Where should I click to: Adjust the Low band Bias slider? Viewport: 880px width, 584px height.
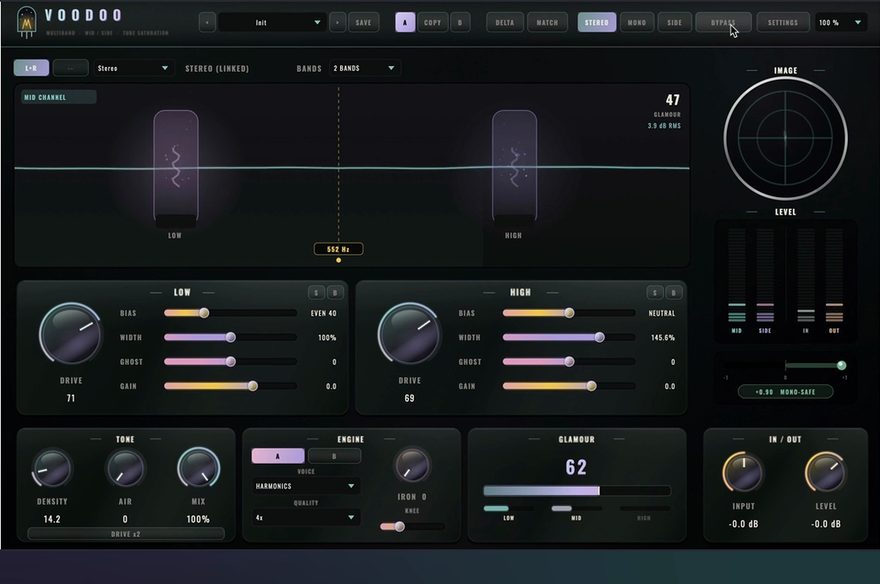pos(230,313)
